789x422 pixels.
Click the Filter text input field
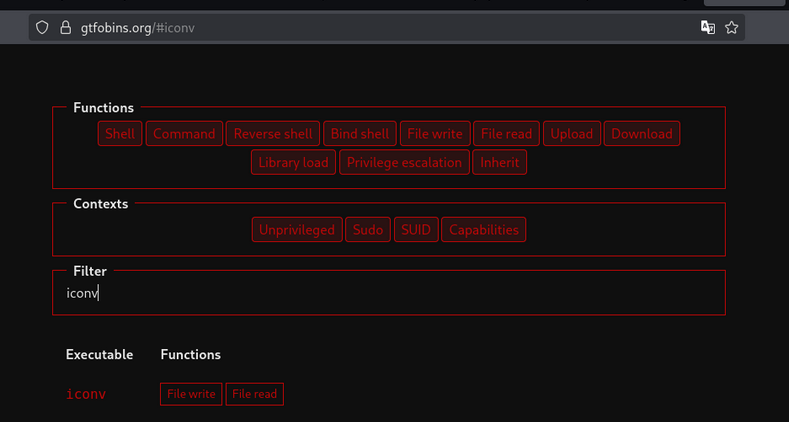[x=388, y=293]
